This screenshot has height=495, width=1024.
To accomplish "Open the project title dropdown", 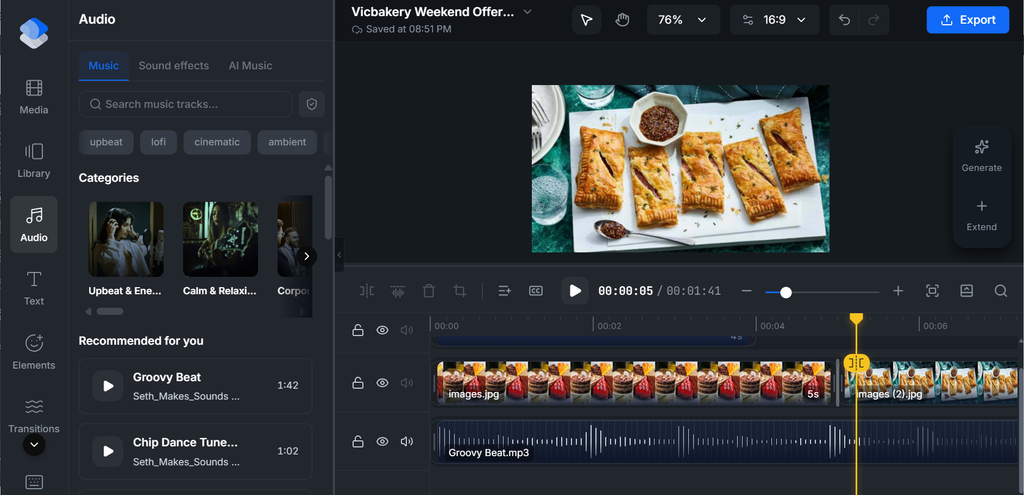I will coord(528,12).
